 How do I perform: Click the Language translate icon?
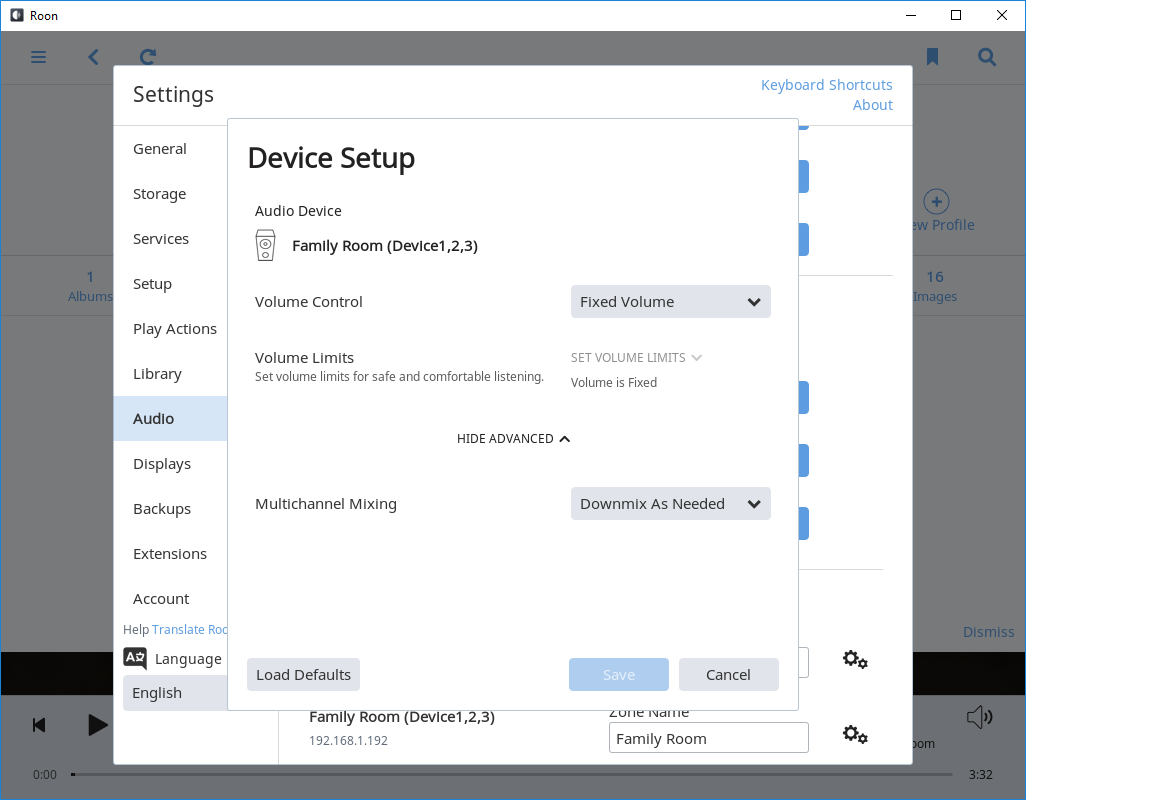click(x=135, y=657)
